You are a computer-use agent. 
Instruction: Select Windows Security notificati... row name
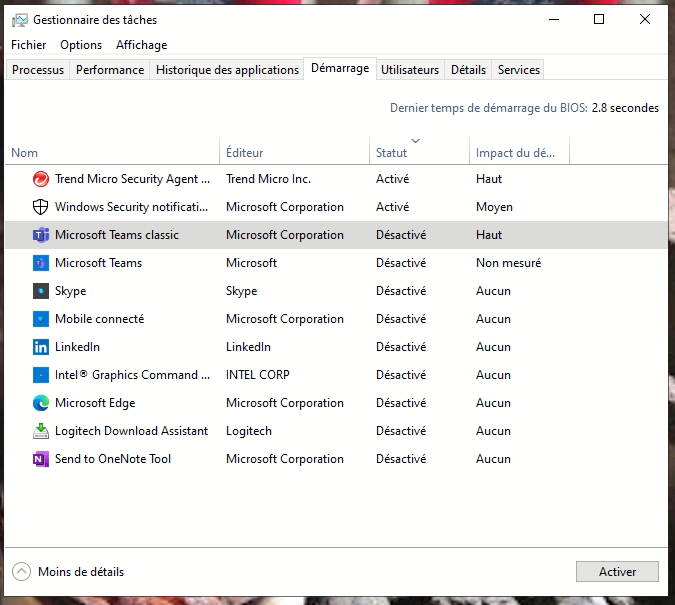131,207
